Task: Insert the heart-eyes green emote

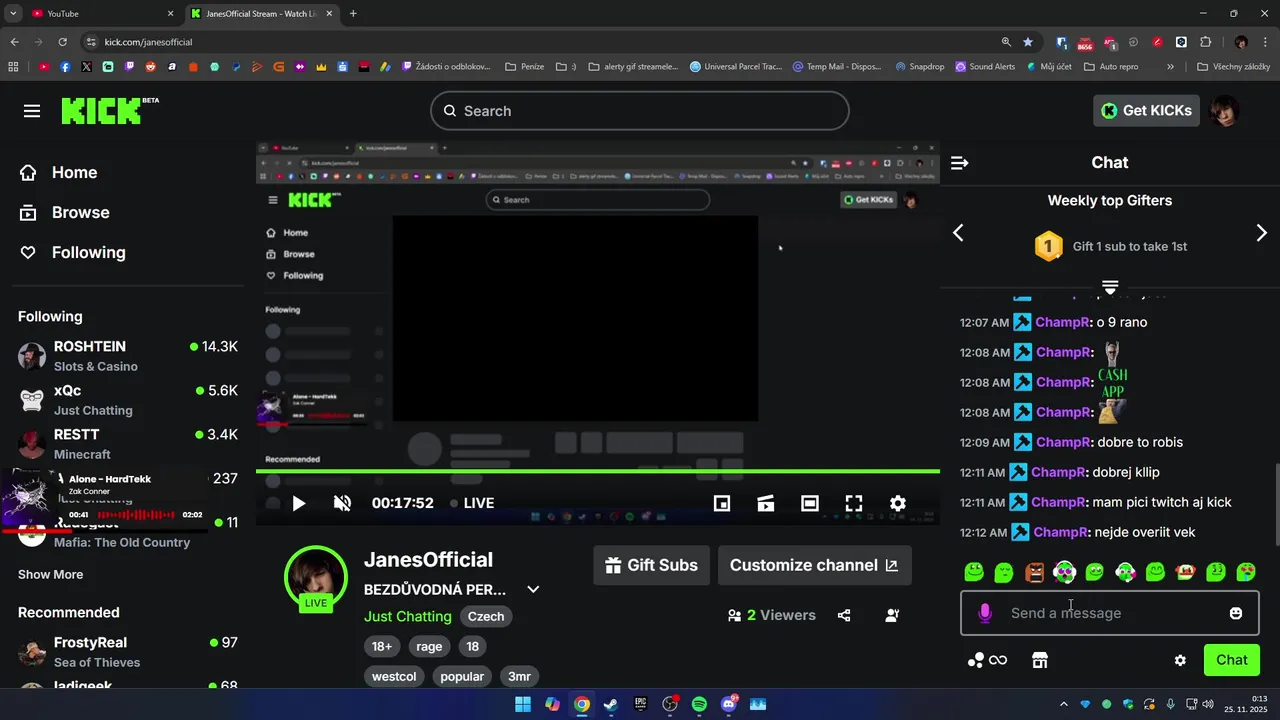Action: point(1246,572)
